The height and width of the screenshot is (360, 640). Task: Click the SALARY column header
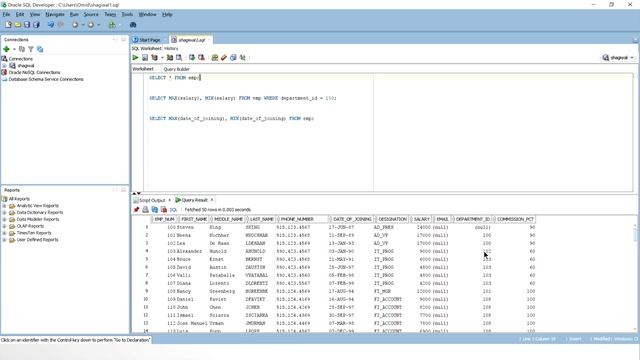point(421,219)
